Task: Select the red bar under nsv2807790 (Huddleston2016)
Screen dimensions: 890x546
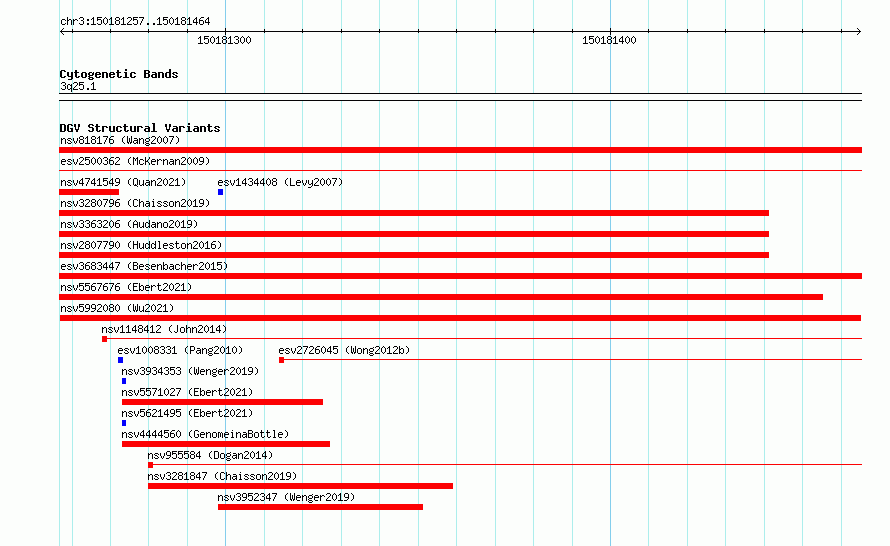Action: pos(414,255)
